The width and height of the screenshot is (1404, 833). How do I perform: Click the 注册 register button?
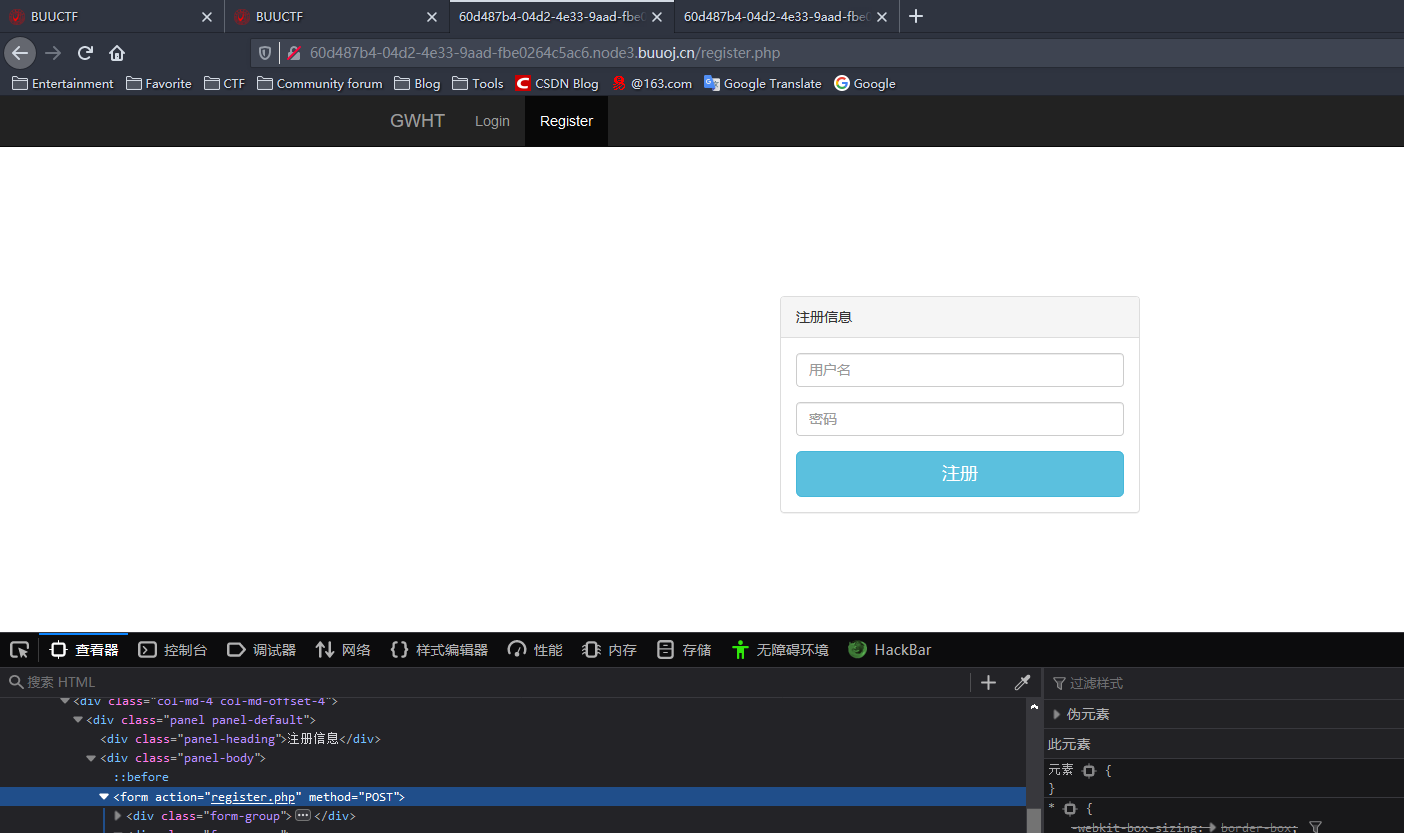(958, 473)
